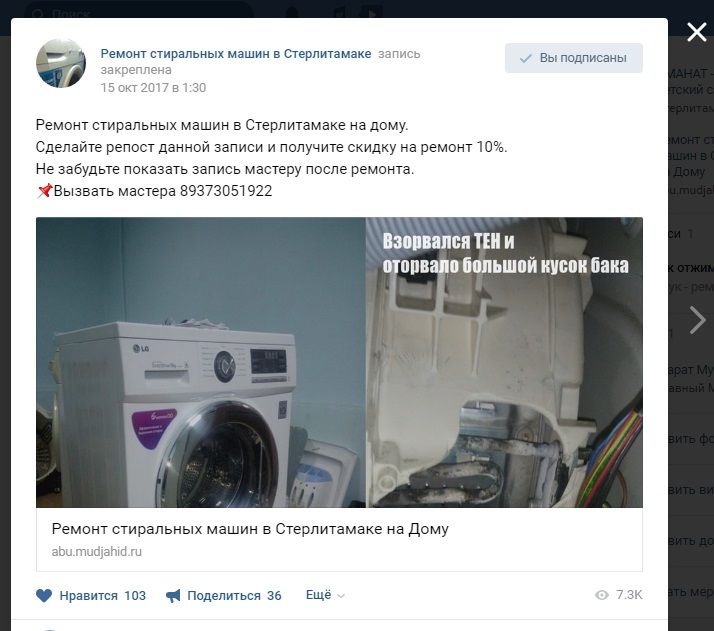Open the broken tank photo with caption
The height and width of the screenshot is (631, 714).
tap(505, 362)
